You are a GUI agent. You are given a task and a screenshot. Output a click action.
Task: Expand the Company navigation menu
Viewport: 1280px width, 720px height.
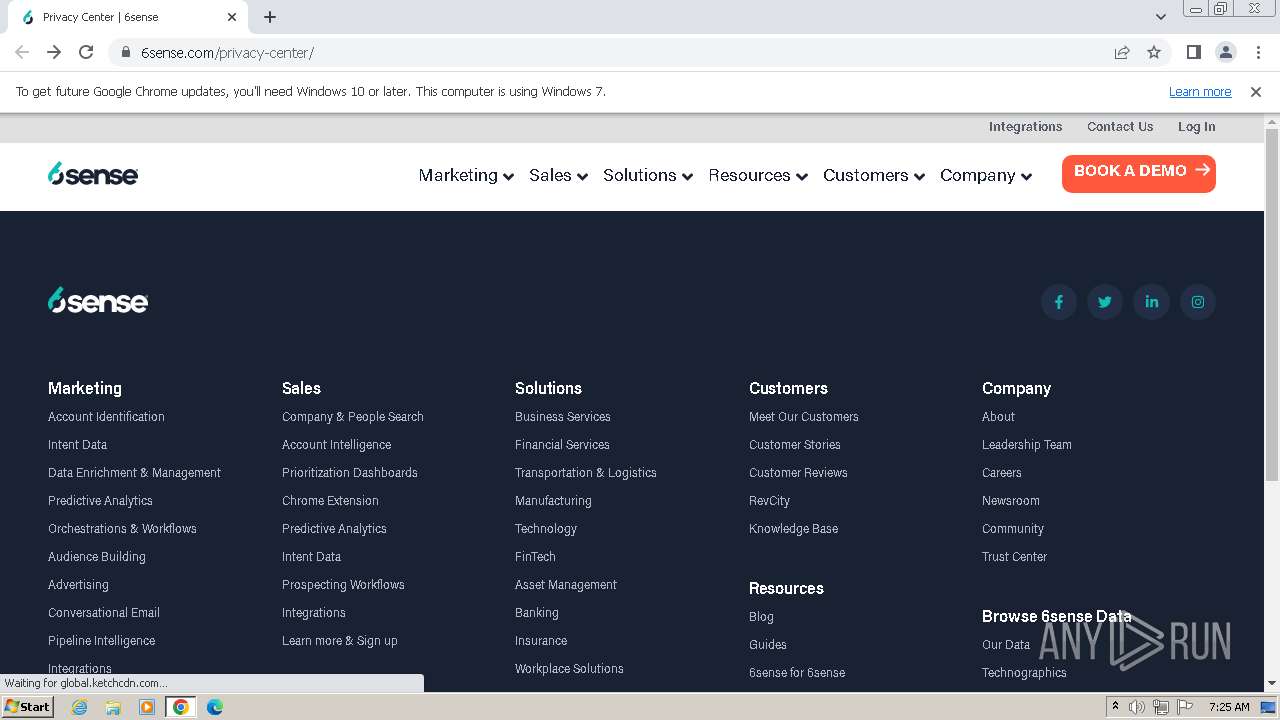tap(986, 175)
